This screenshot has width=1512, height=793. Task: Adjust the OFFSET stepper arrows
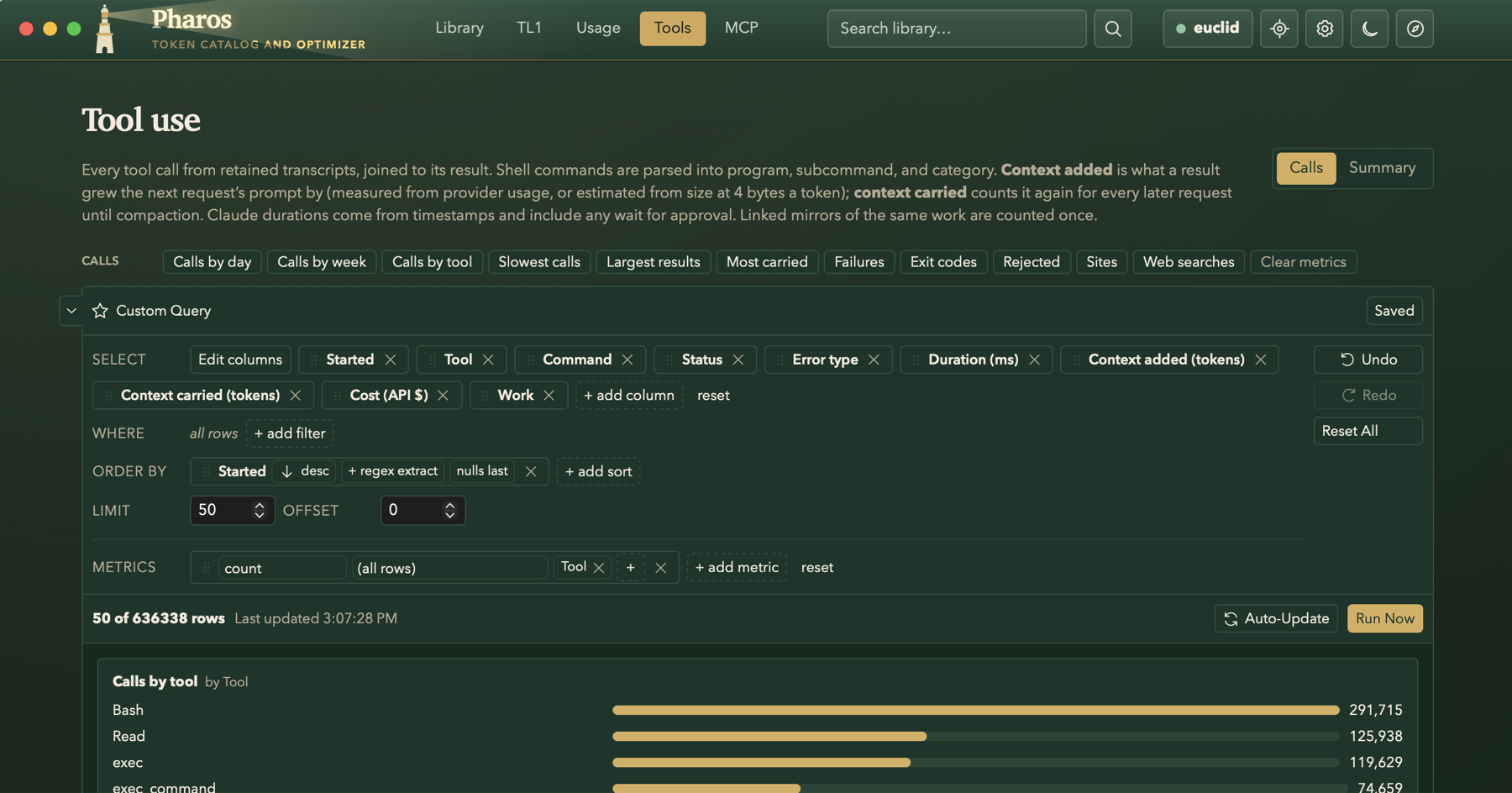pos(449,510)
